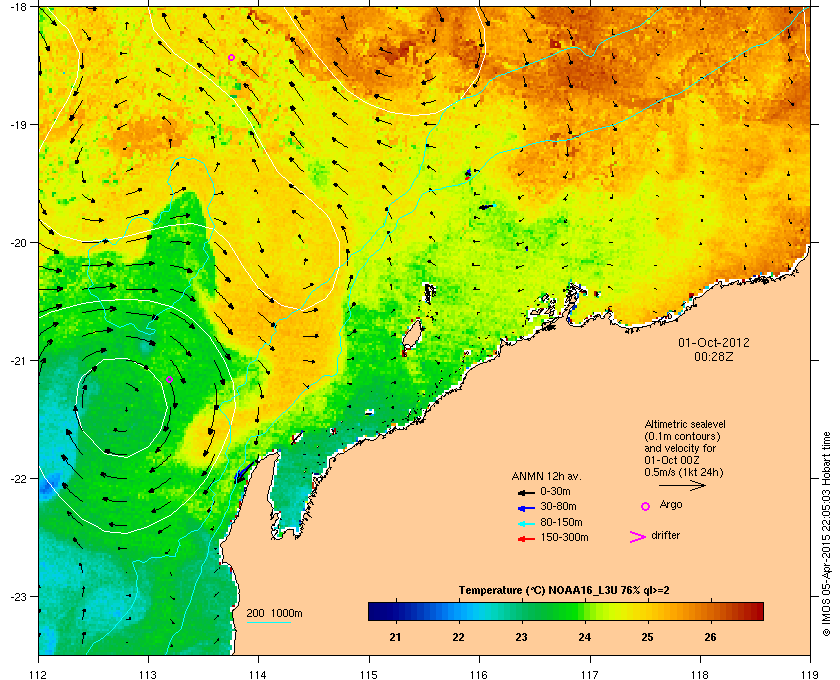Click the latitude axis label '-19'

[18, 125]
